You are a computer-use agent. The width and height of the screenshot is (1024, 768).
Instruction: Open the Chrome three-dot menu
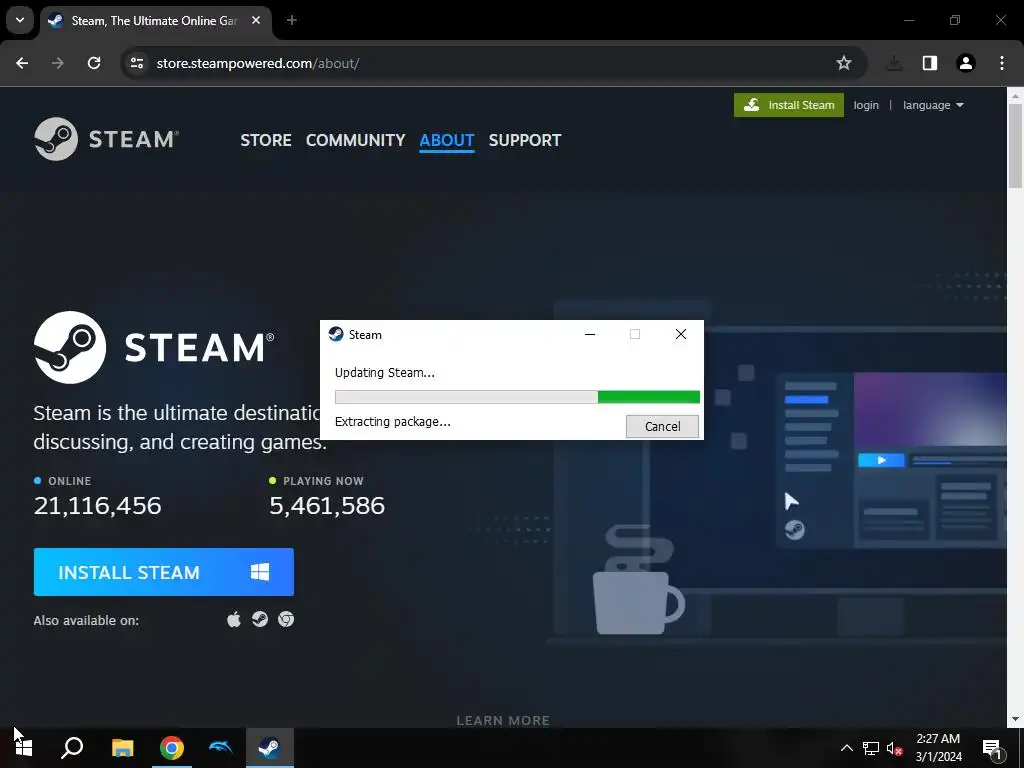tap(1002, 63)
